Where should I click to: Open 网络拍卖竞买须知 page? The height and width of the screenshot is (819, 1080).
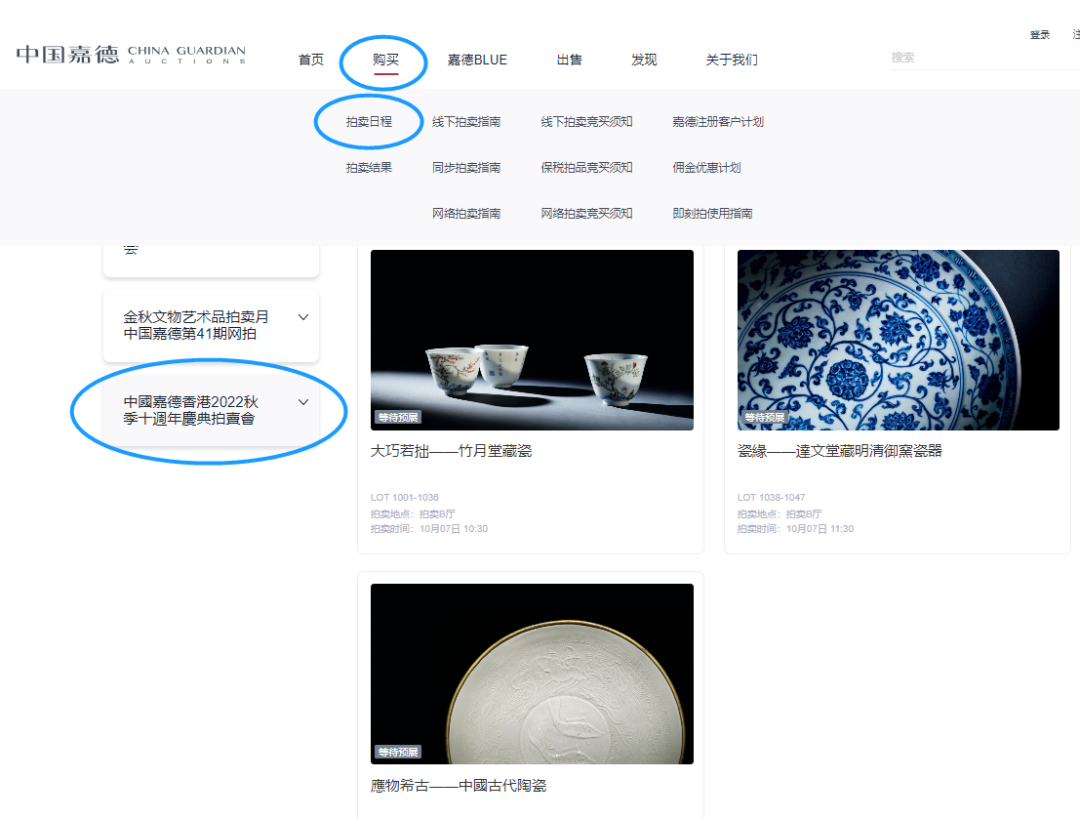(586, 214)
